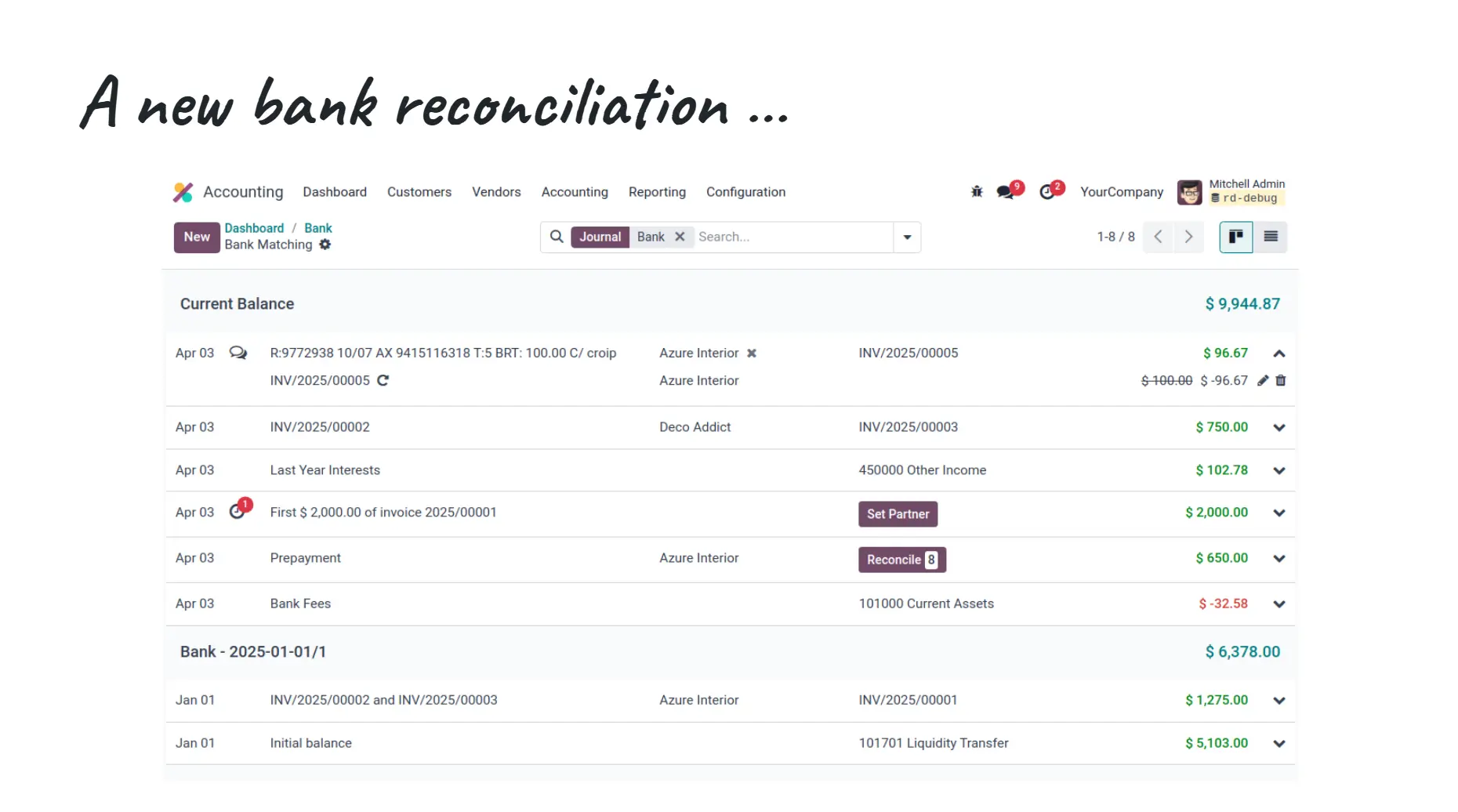The image size is (1458, 812).
Task: Edit the -96.67 amount with the pencil icon
Action: click(x=1263, y=381)
